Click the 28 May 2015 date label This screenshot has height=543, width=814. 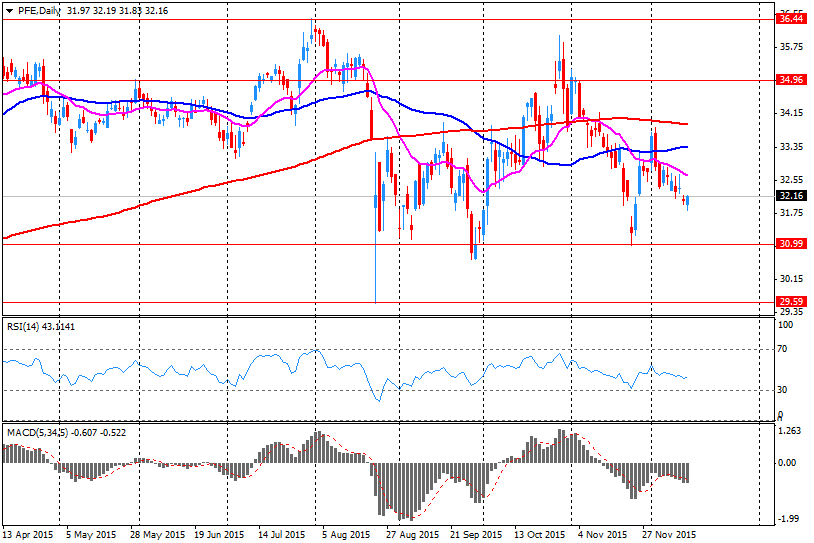coord(158,534)
